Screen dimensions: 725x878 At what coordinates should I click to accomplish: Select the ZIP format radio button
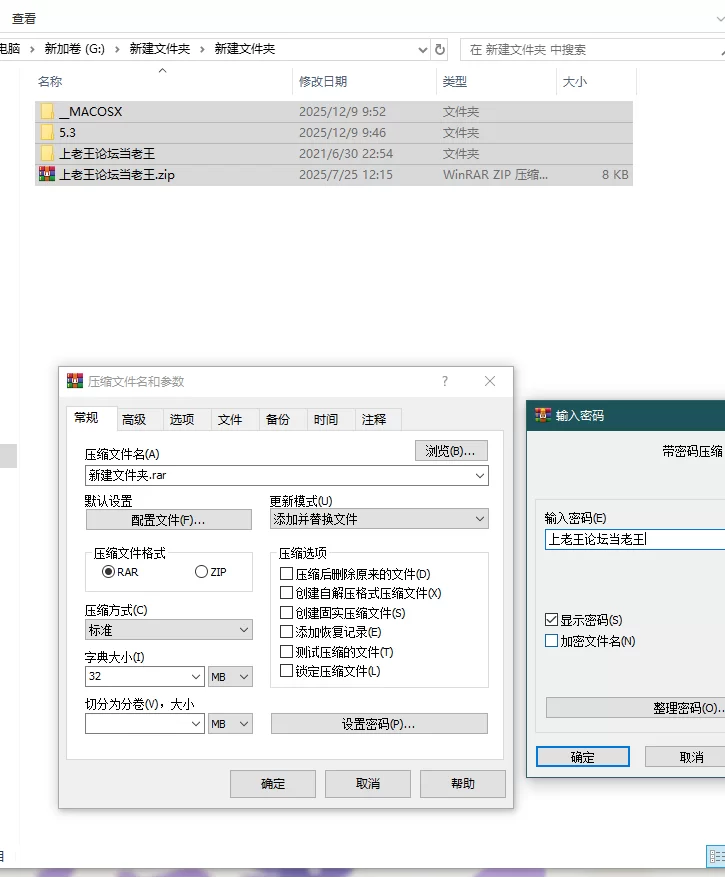coord(201,572)
